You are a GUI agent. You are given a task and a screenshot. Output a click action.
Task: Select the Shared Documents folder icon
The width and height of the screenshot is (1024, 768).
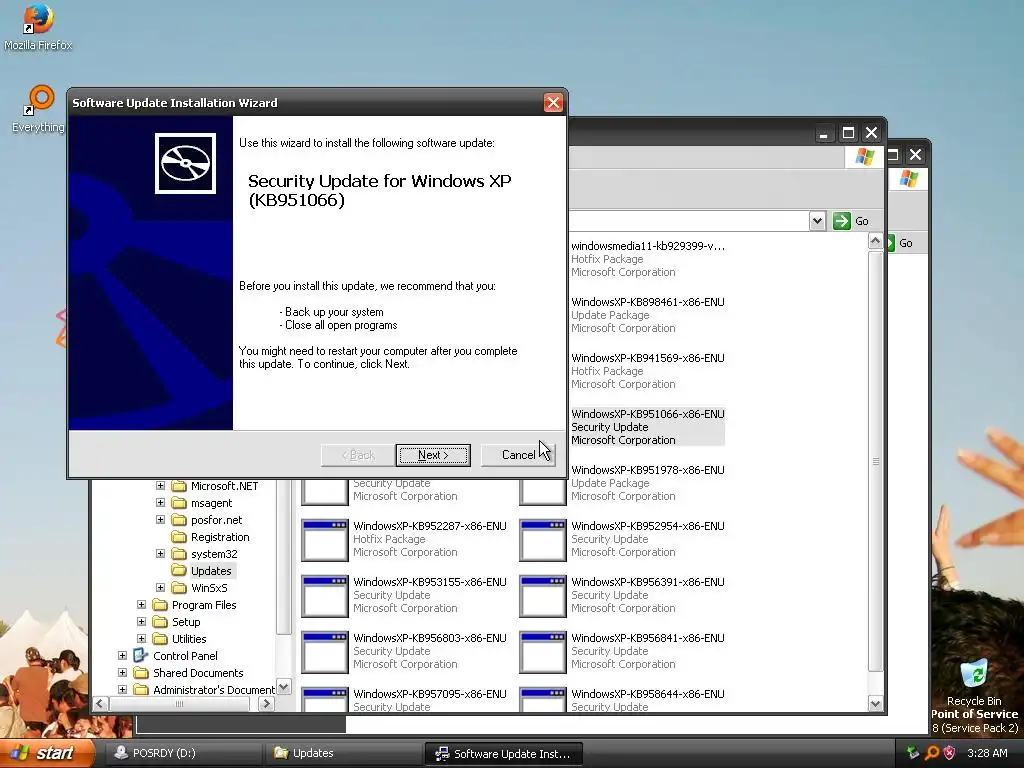tap(140, 673)
